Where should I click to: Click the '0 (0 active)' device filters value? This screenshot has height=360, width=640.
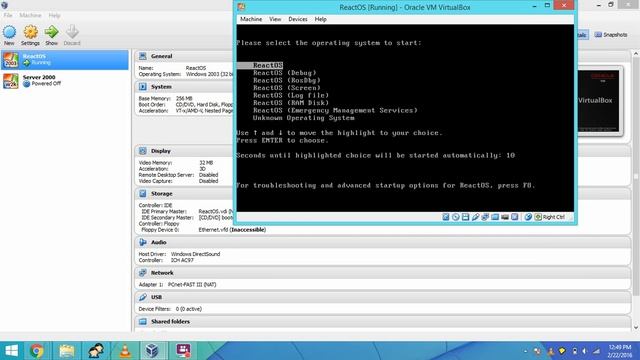[189, 309]
